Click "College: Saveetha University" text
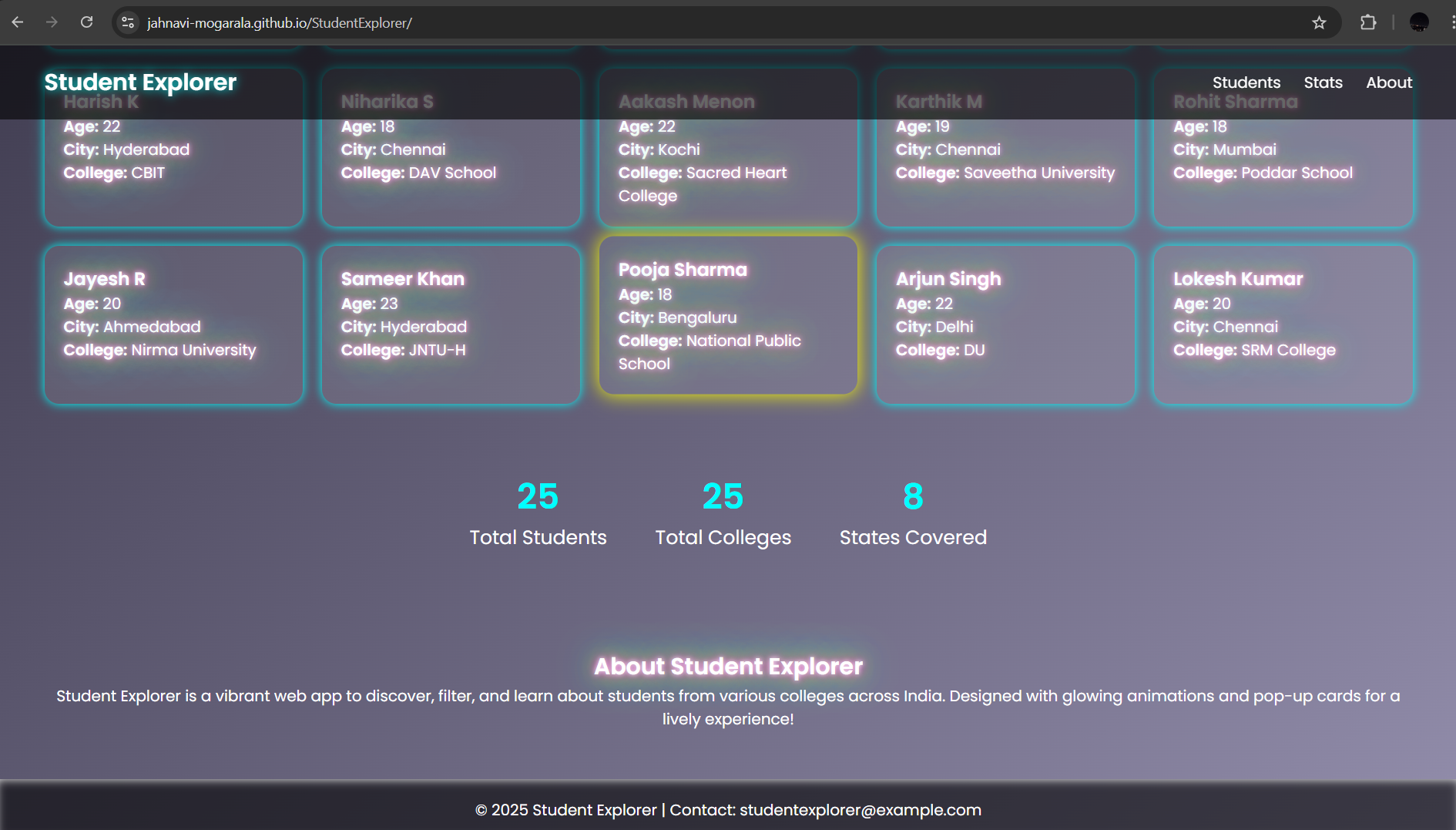Screen dimensions: 1456x830 pos(1005,173)
